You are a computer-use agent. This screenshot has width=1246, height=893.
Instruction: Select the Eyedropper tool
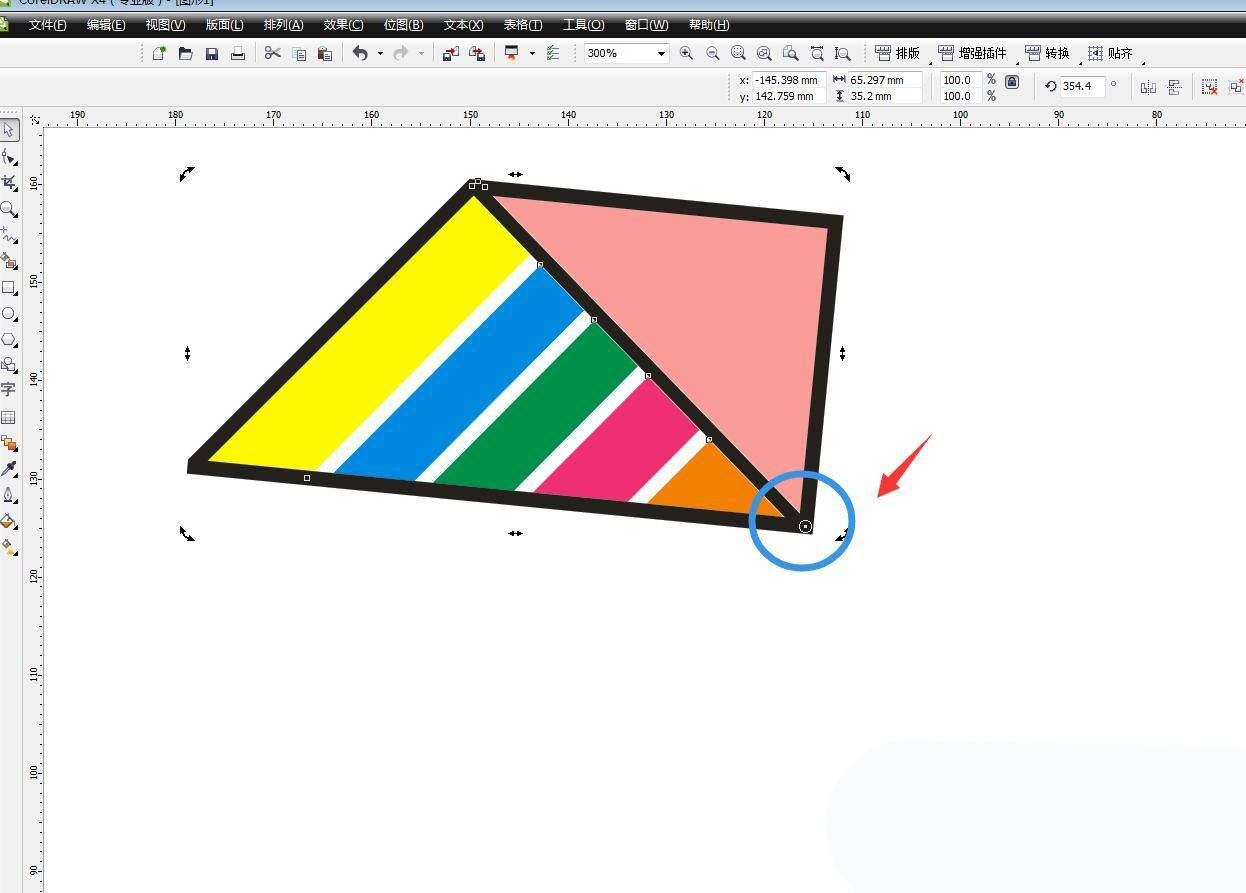(x=9, y=469)
